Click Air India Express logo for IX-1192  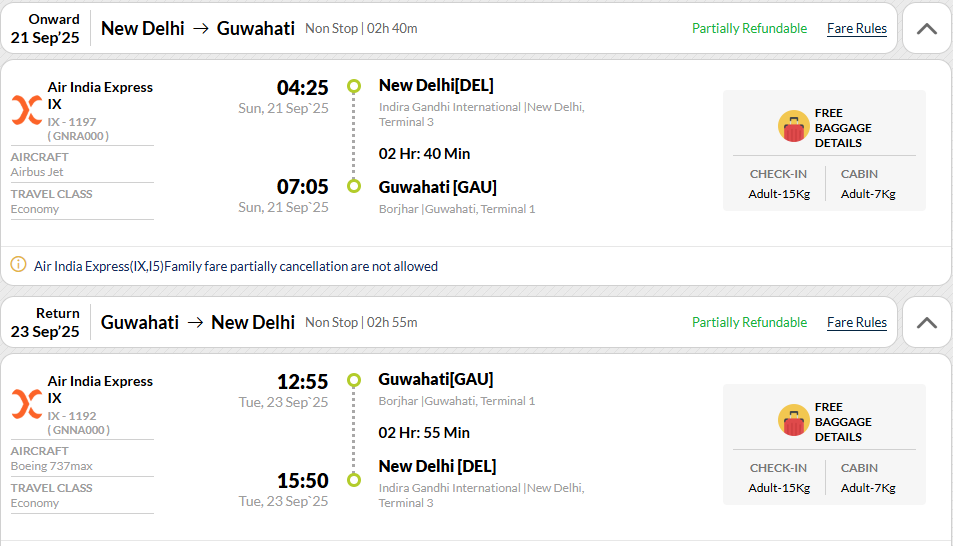point(27,404)
